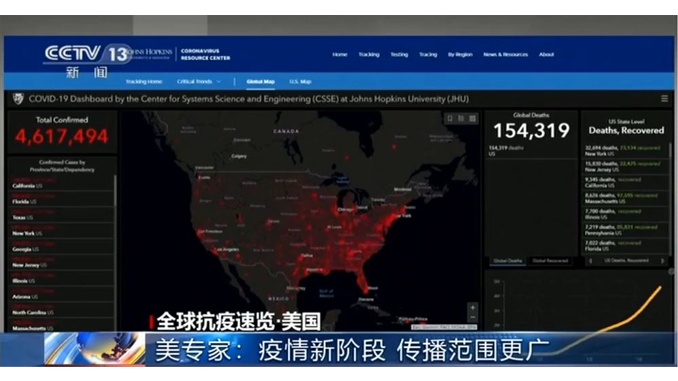
Task: Open the Testing menu in top navigation
Action: [x=399, y=54]
